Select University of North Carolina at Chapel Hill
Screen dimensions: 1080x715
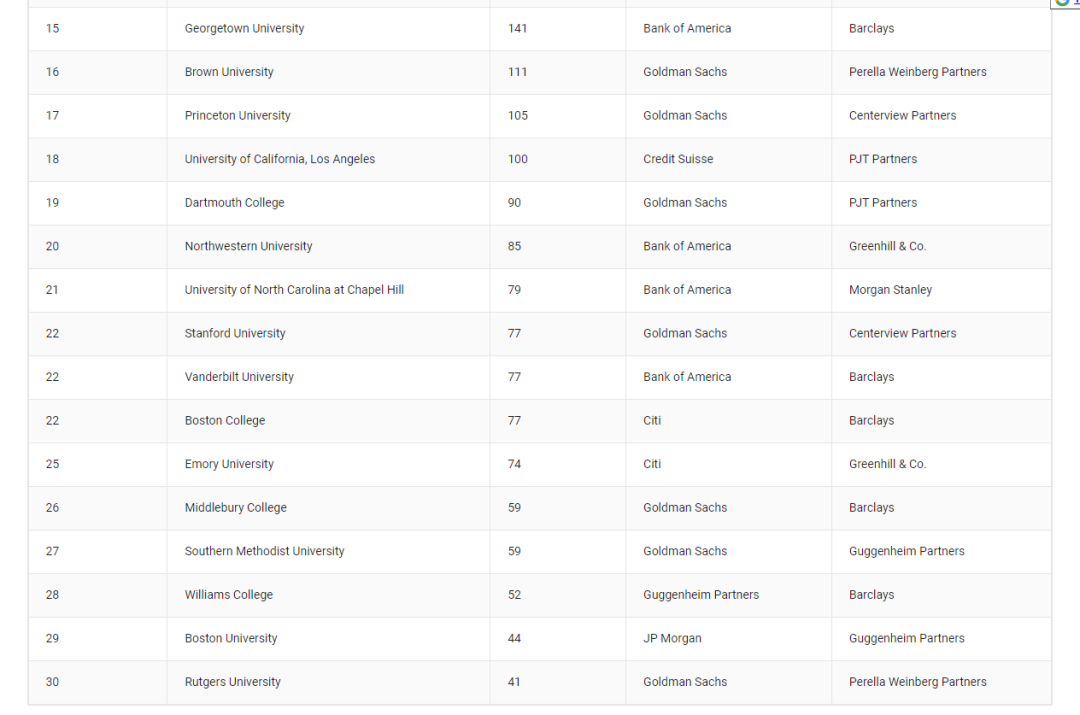coord(294,289)
